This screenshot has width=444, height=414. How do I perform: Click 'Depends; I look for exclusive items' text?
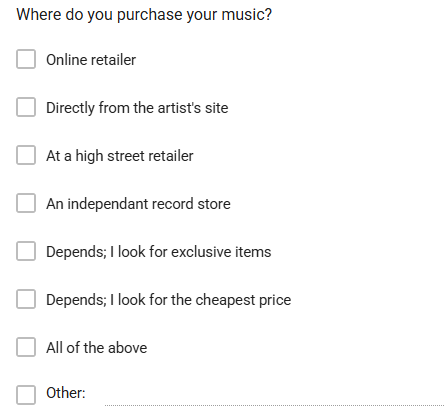(x=159, y=252)
